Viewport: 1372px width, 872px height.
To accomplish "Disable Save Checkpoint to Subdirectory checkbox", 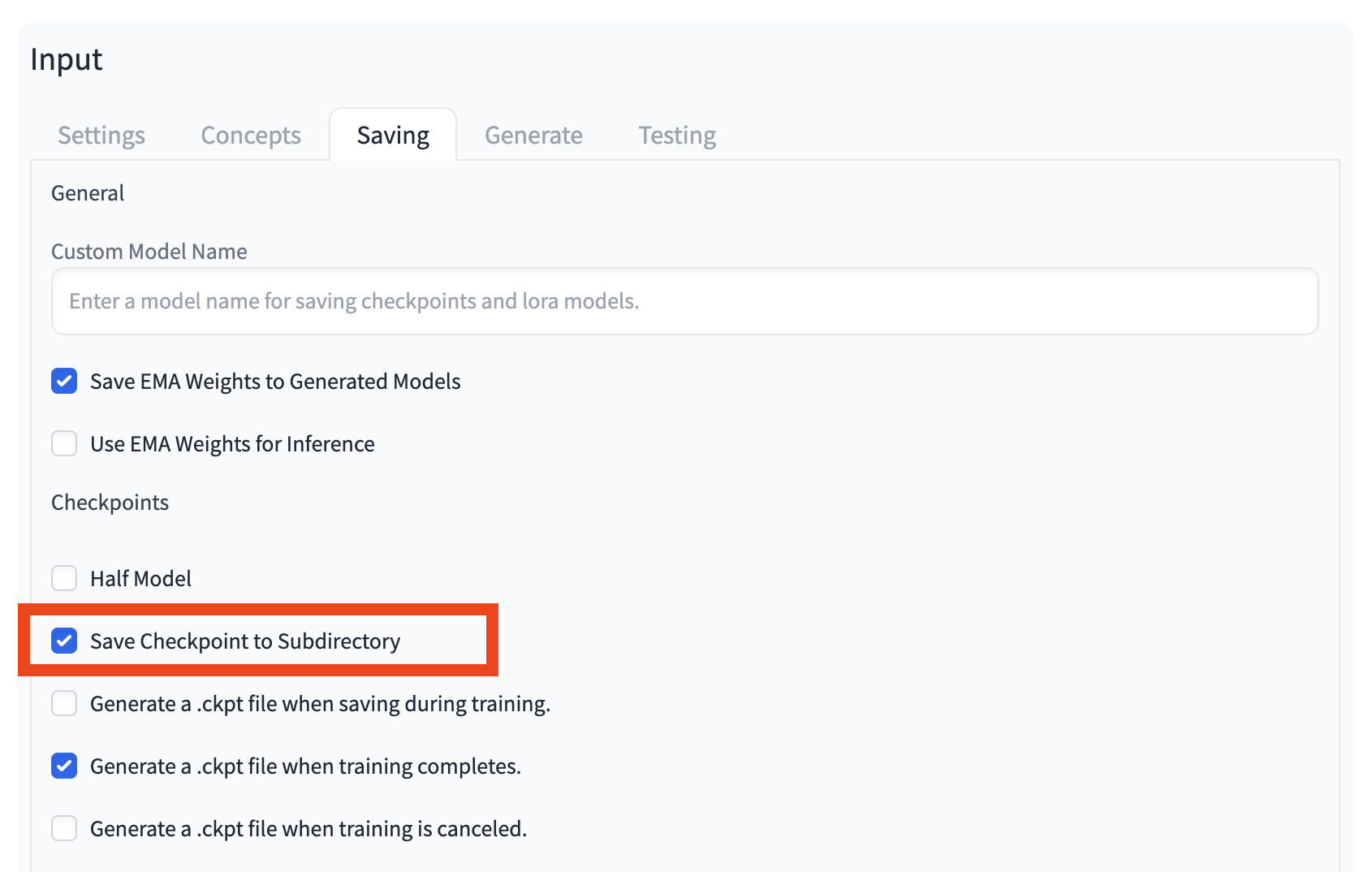I will [x=64, y=641].
